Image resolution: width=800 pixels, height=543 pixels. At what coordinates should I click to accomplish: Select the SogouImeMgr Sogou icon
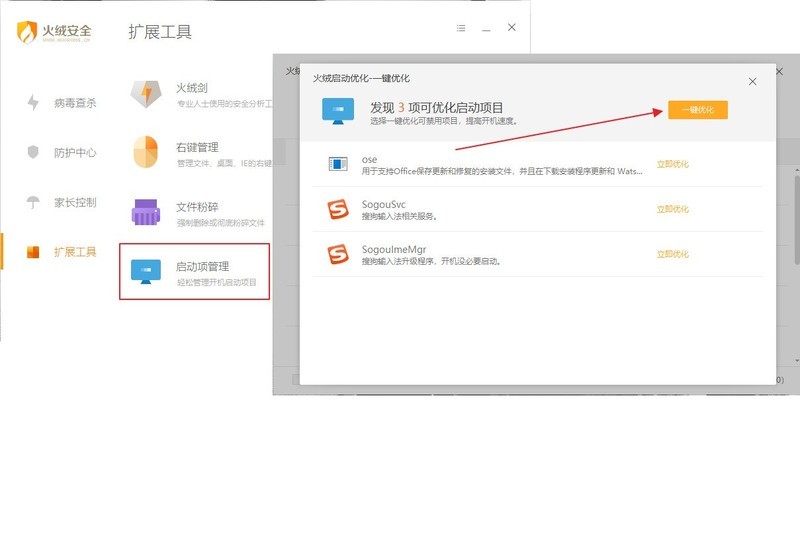point(338,254)
